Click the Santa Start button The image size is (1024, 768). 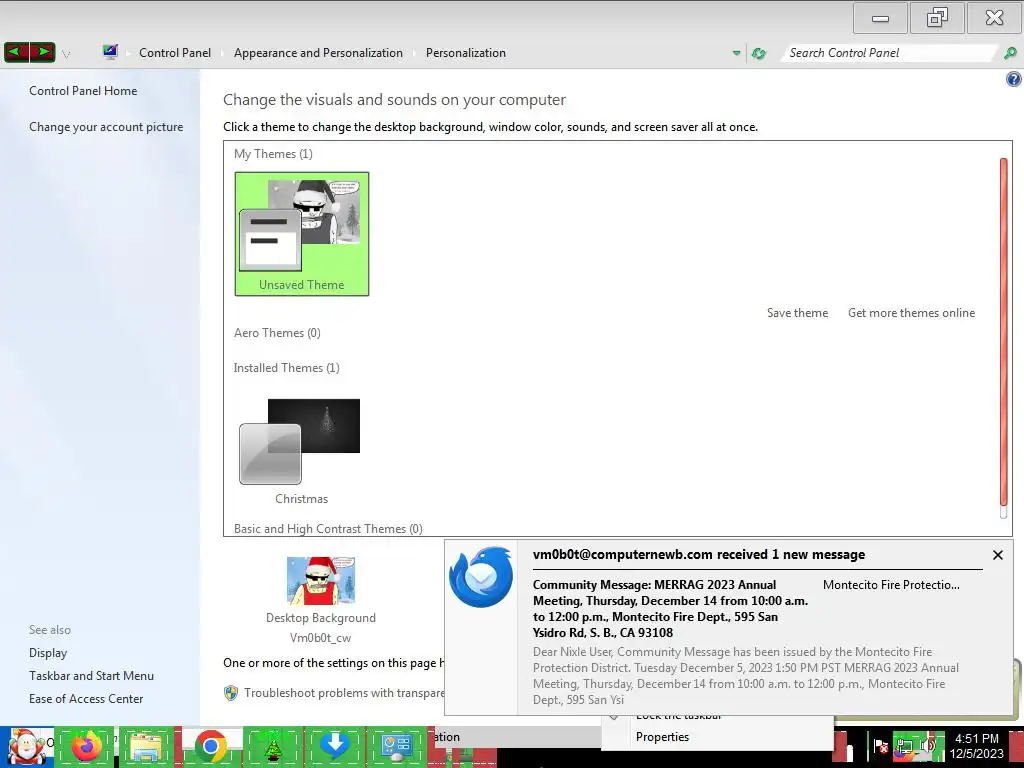pyautogui.click(x=26, y=746)
